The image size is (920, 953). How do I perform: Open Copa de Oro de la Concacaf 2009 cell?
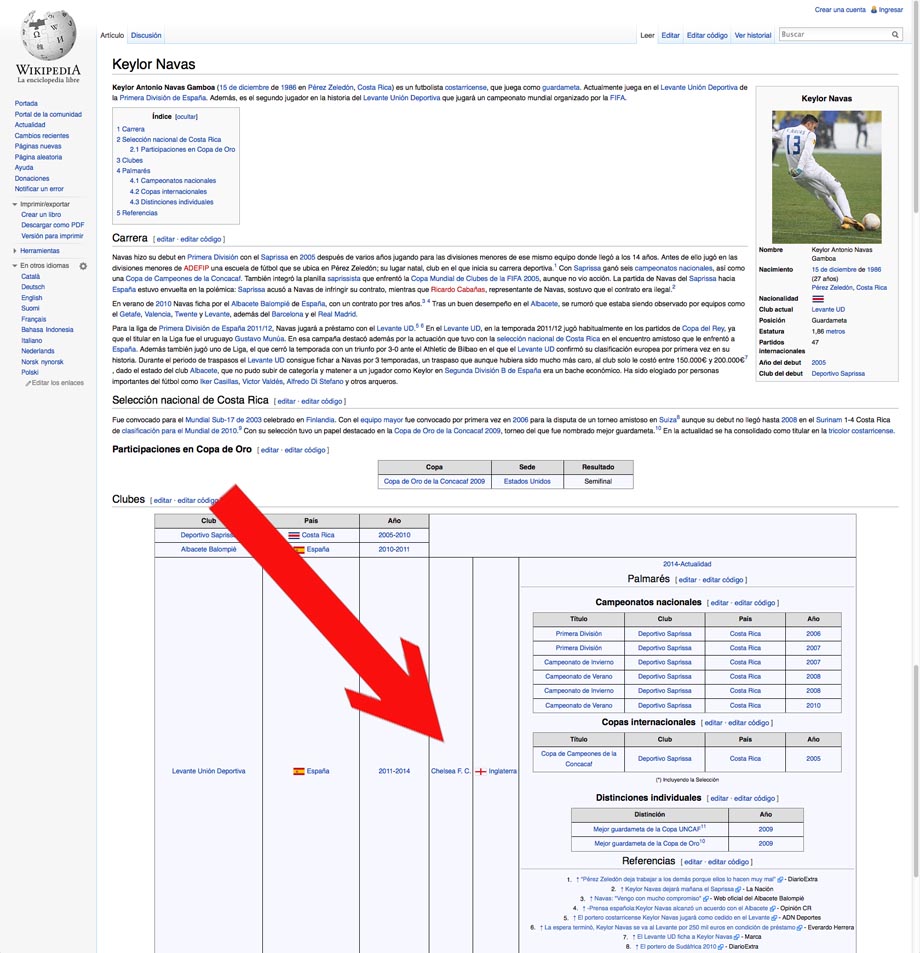434,481
